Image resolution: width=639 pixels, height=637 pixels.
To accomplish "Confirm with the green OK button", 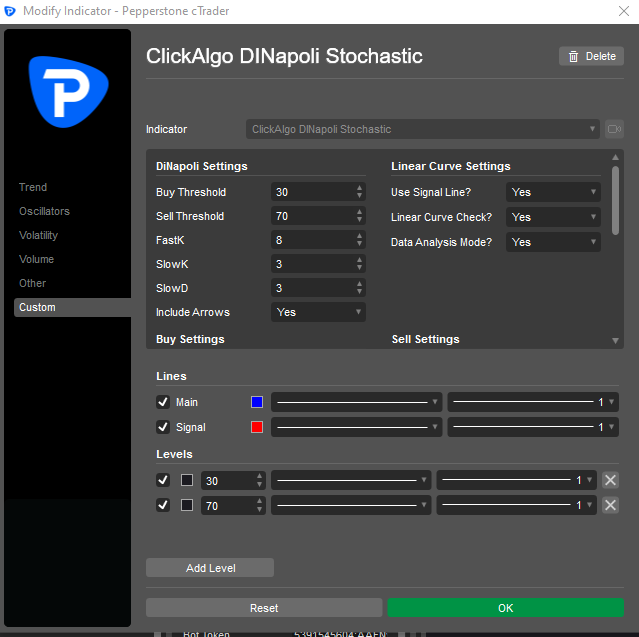I will coord(505,608).
